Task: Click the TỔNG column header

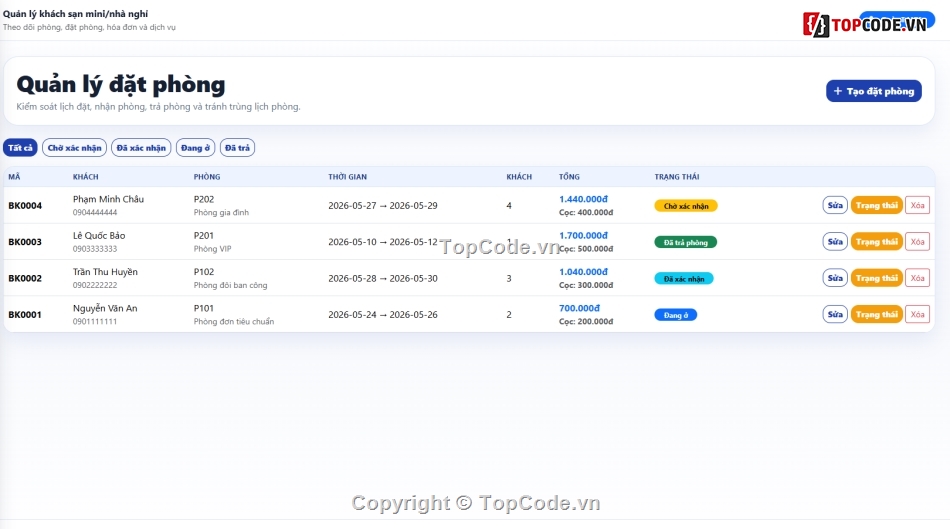Action: (569, 177)
